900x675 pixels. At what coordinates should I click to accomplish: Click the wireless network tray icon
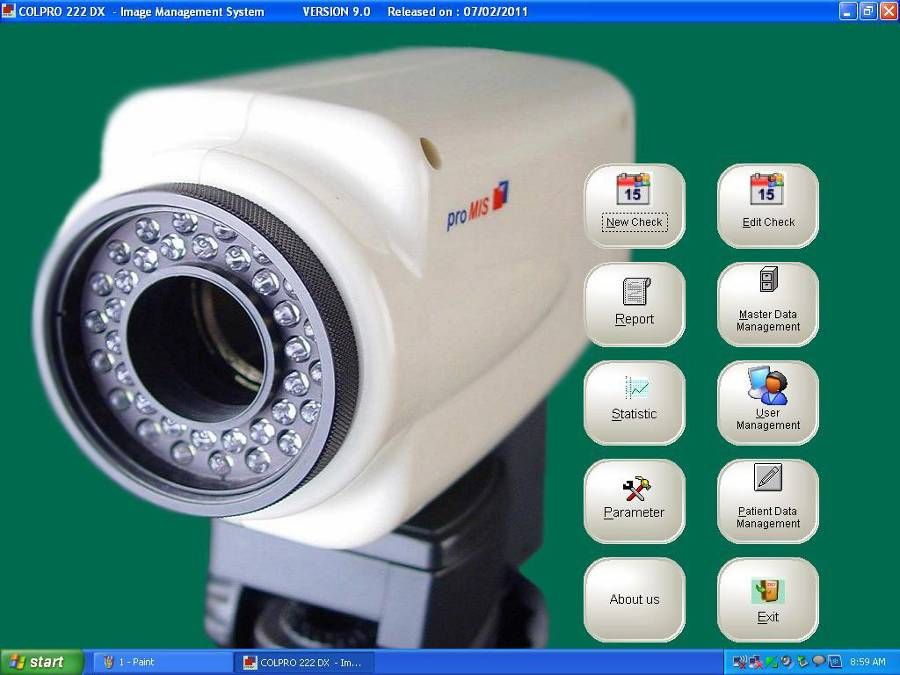click(740, 662)
